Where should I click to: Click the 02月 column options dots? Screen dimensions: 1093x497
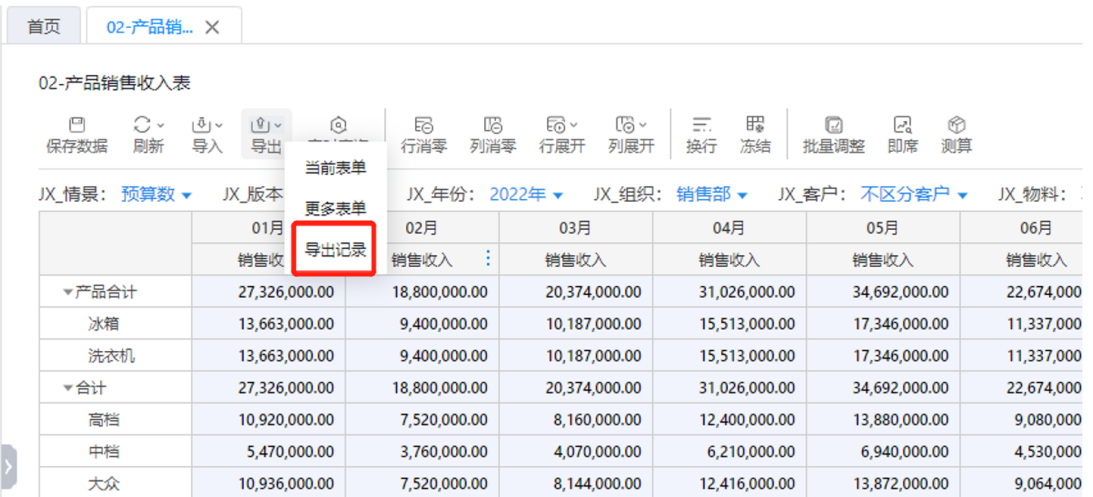pyautogui.click(x=488, y=259)
